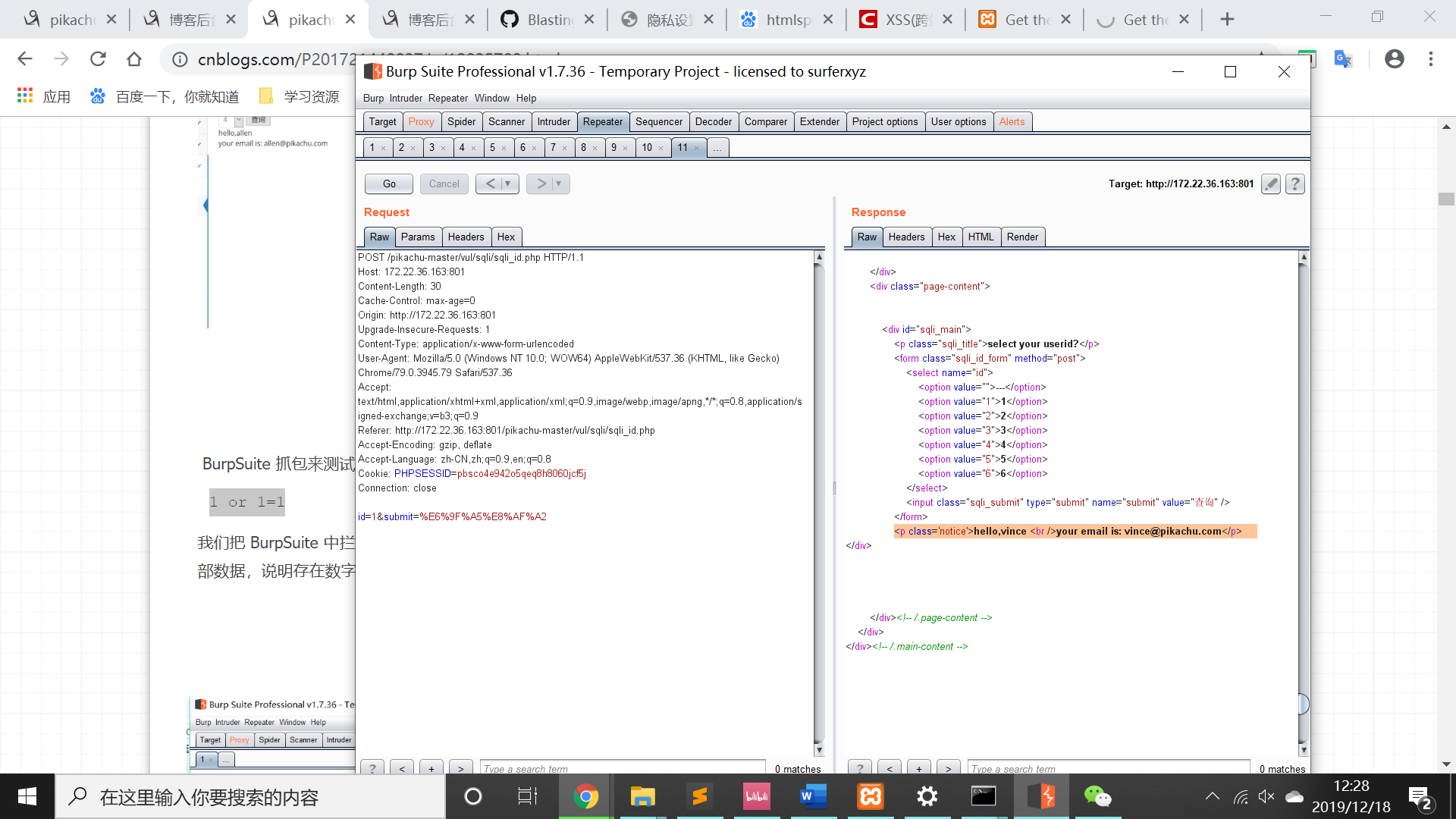Add new Repeater tab with ellipsis tab
Screen dimensions: 1456x819
pos(717,148)
